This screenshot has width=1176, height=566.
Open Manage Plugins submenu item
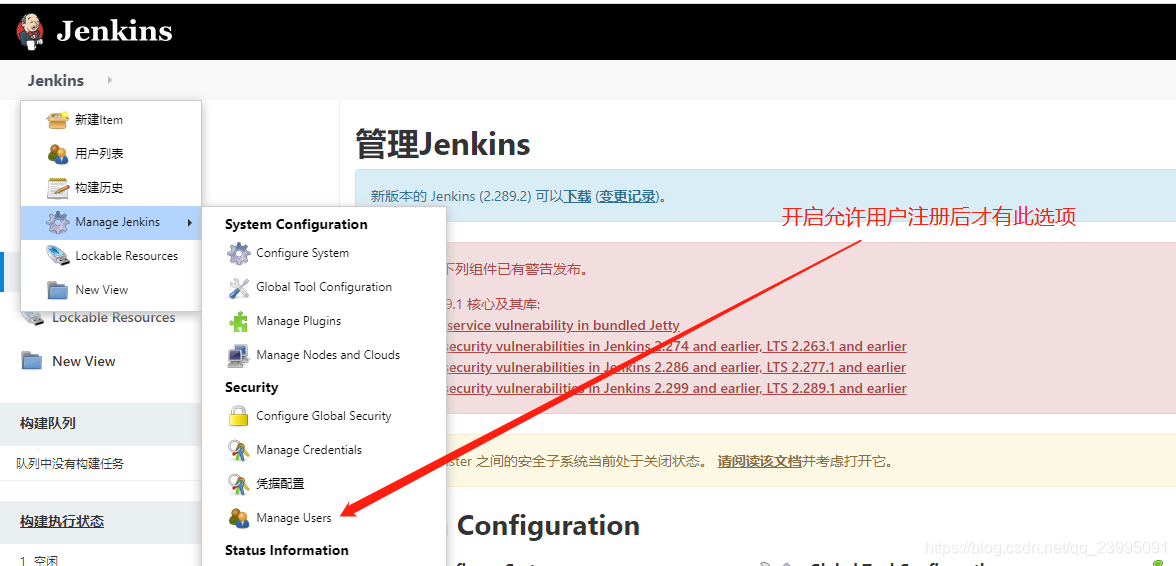298,321
